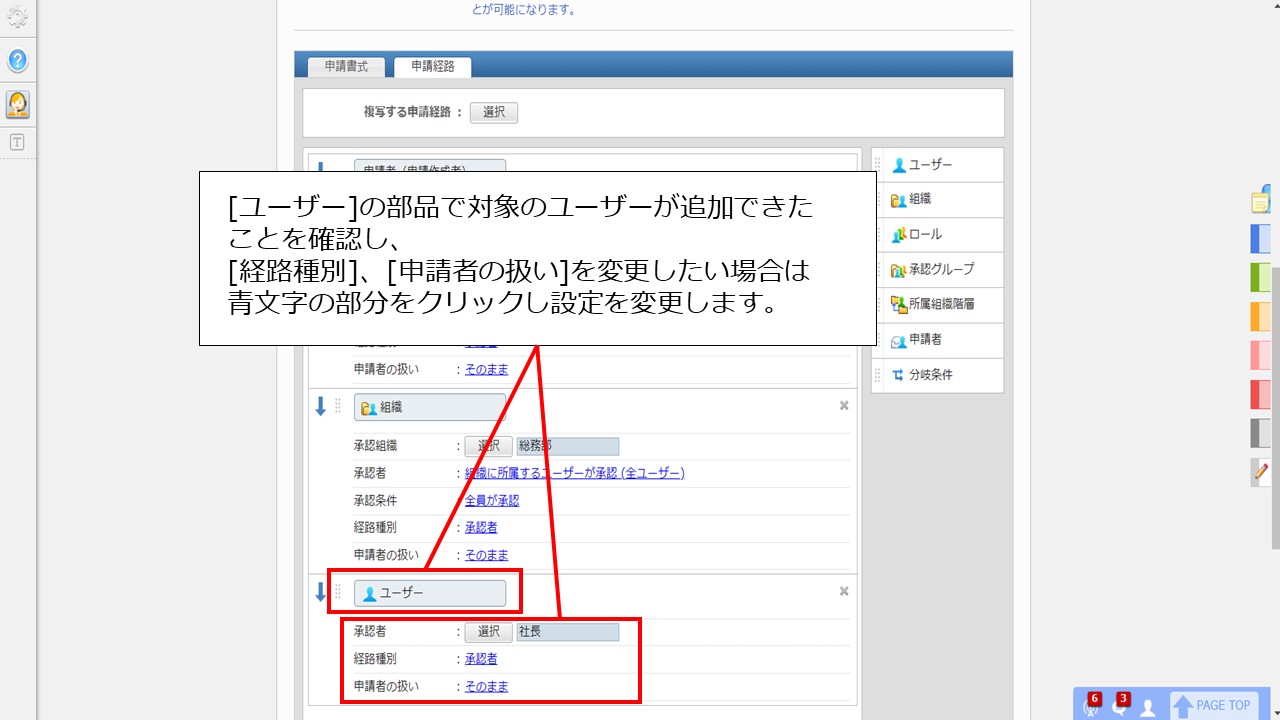Select the 申請者 part in palette
The height and width of the screenshot is (720, 1280).
tap(924, 340)
